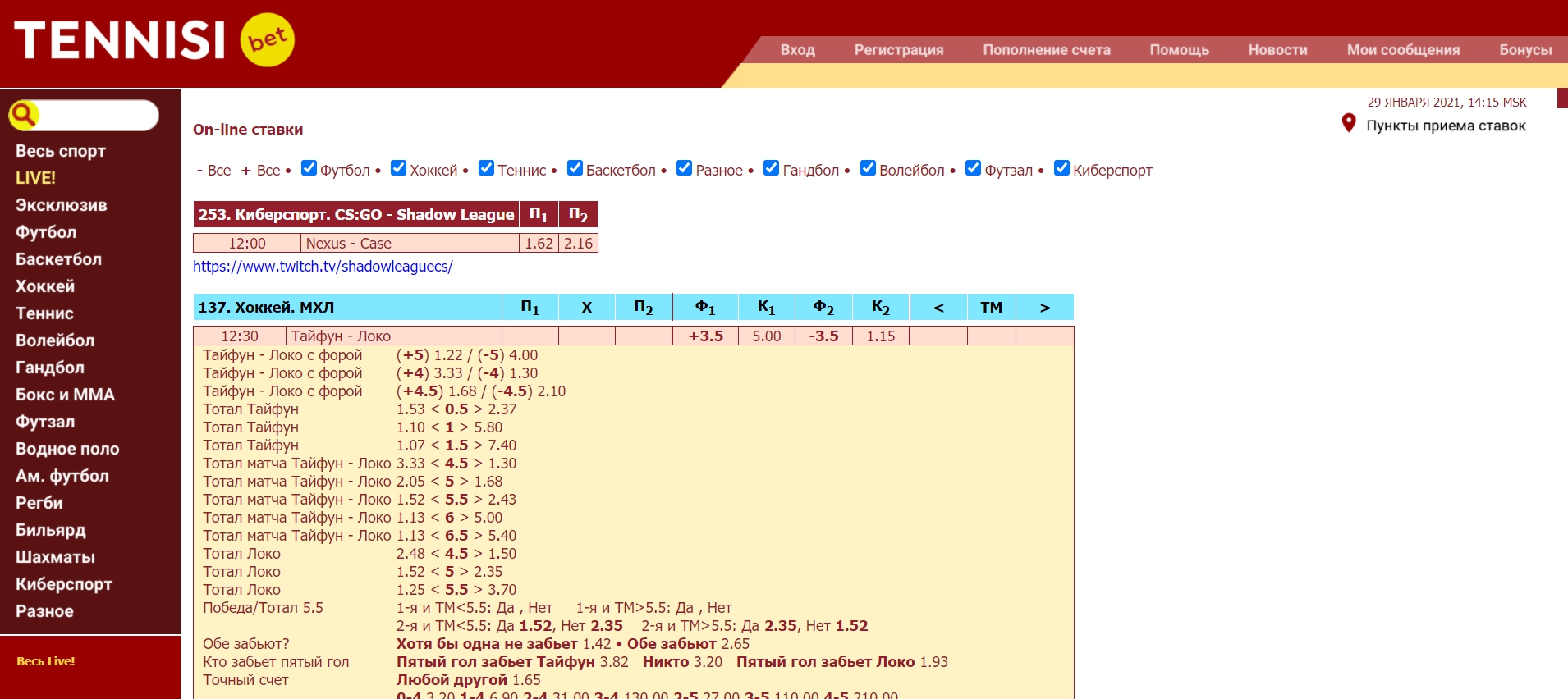This screenshot has height=699, width=1568.
Task: Open the Помощь tab
Action: point(1179,50)
